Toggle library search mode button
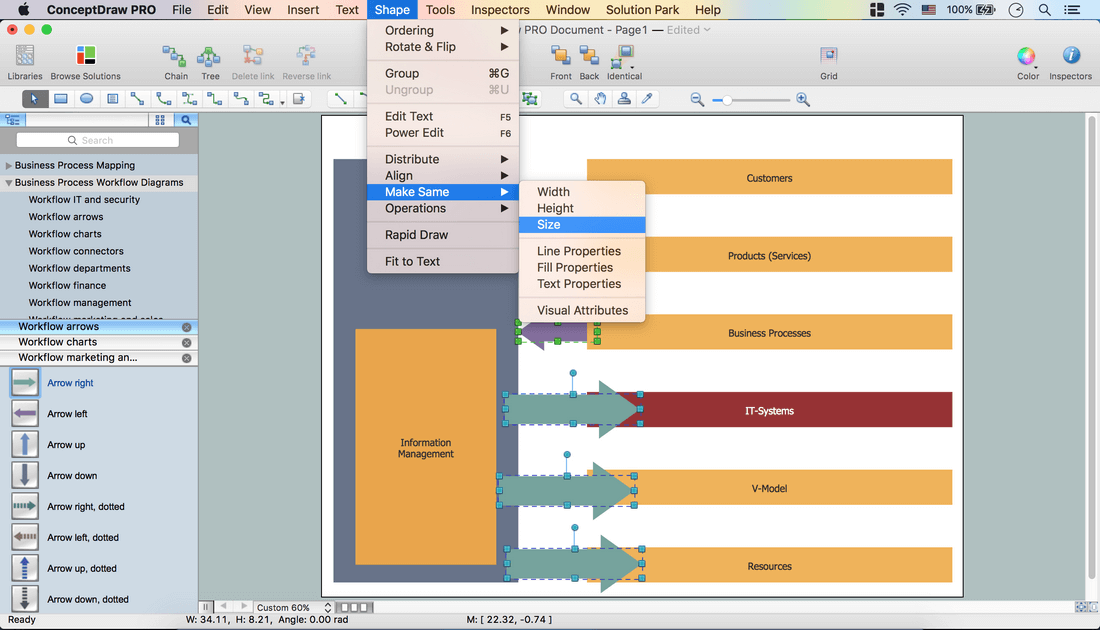This screenshot has width=1100, height=630. click(x=186, y=120)
